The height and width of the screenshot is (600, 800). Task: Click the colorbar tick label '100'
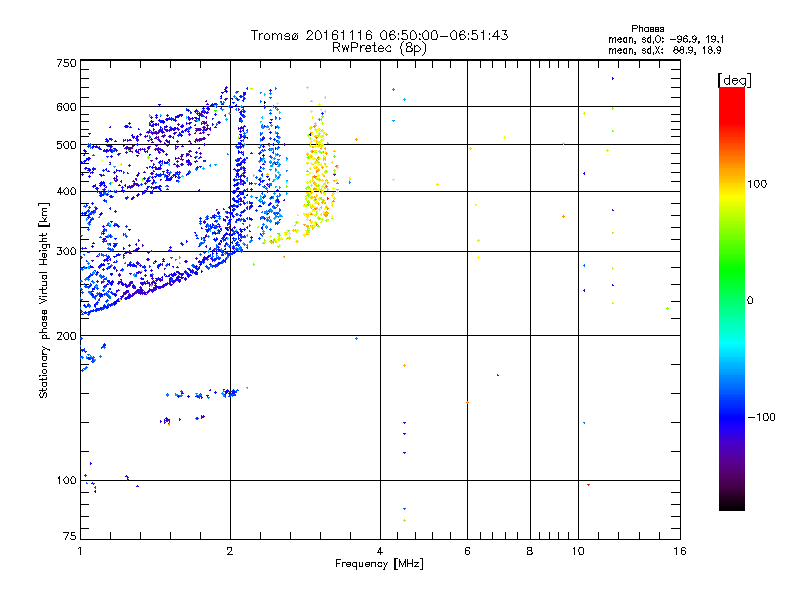(757, 184)
